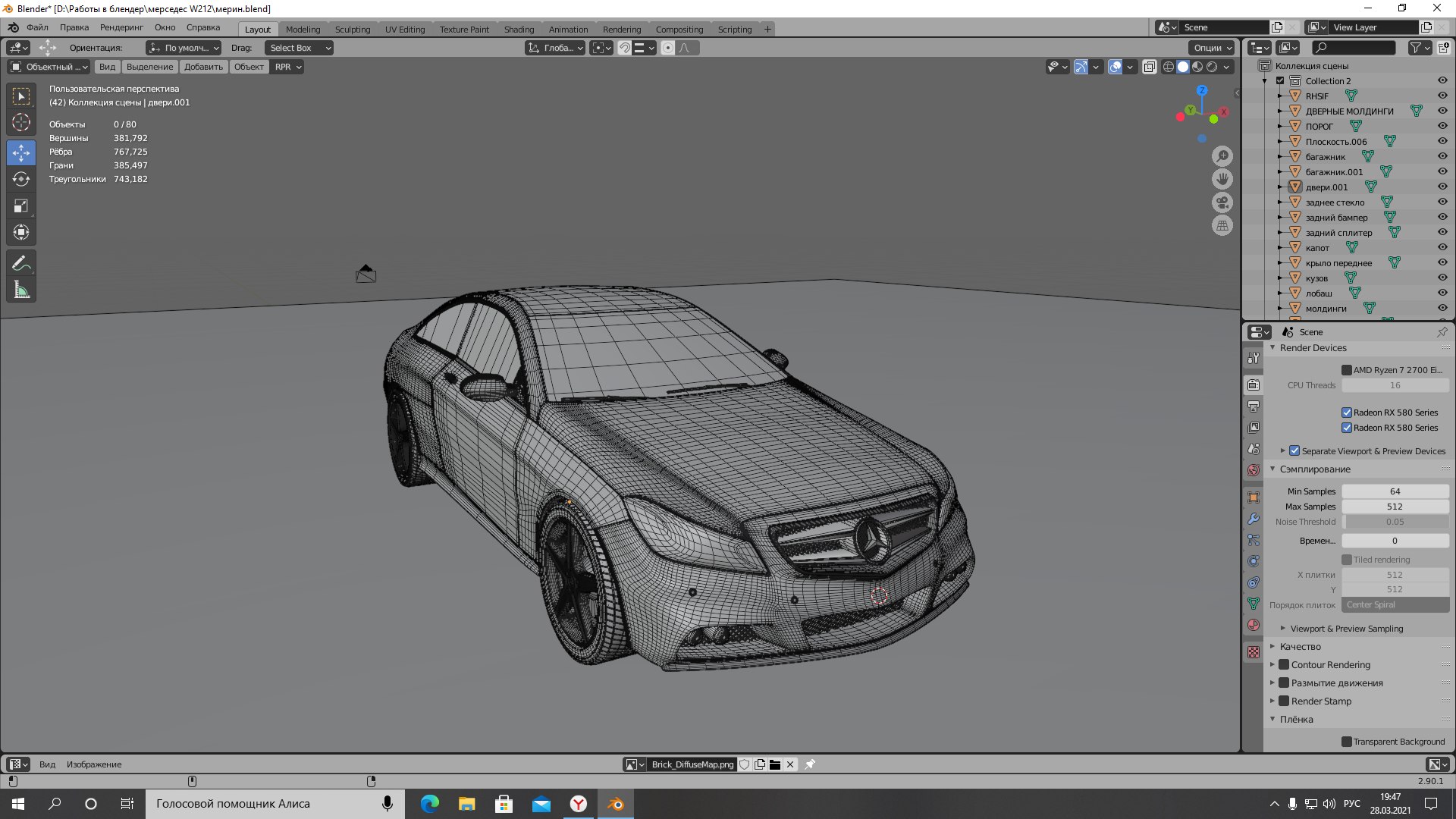Switch to rendered viewport shading
This screenshot has width=1456, height=819.
point(1212,67)
